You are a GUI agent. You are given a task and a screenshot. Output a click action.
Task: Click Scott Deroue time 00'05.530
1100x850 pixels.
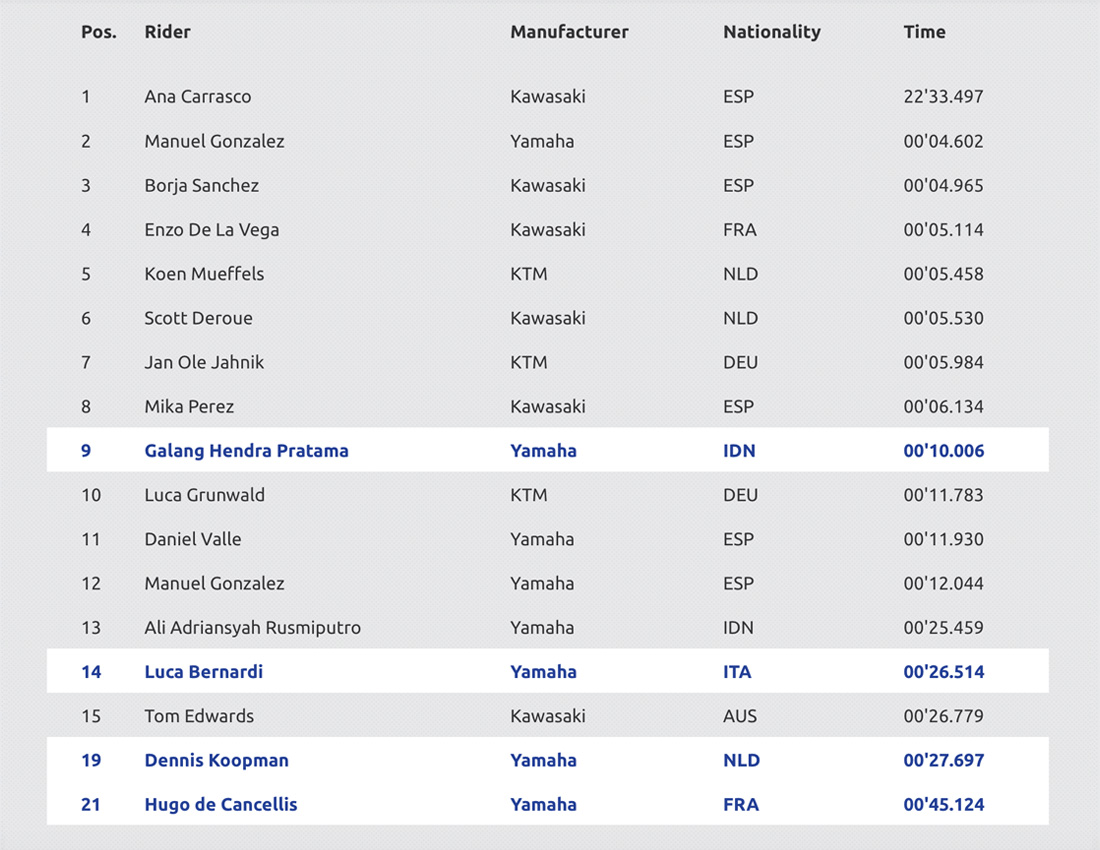coord(944,318)
